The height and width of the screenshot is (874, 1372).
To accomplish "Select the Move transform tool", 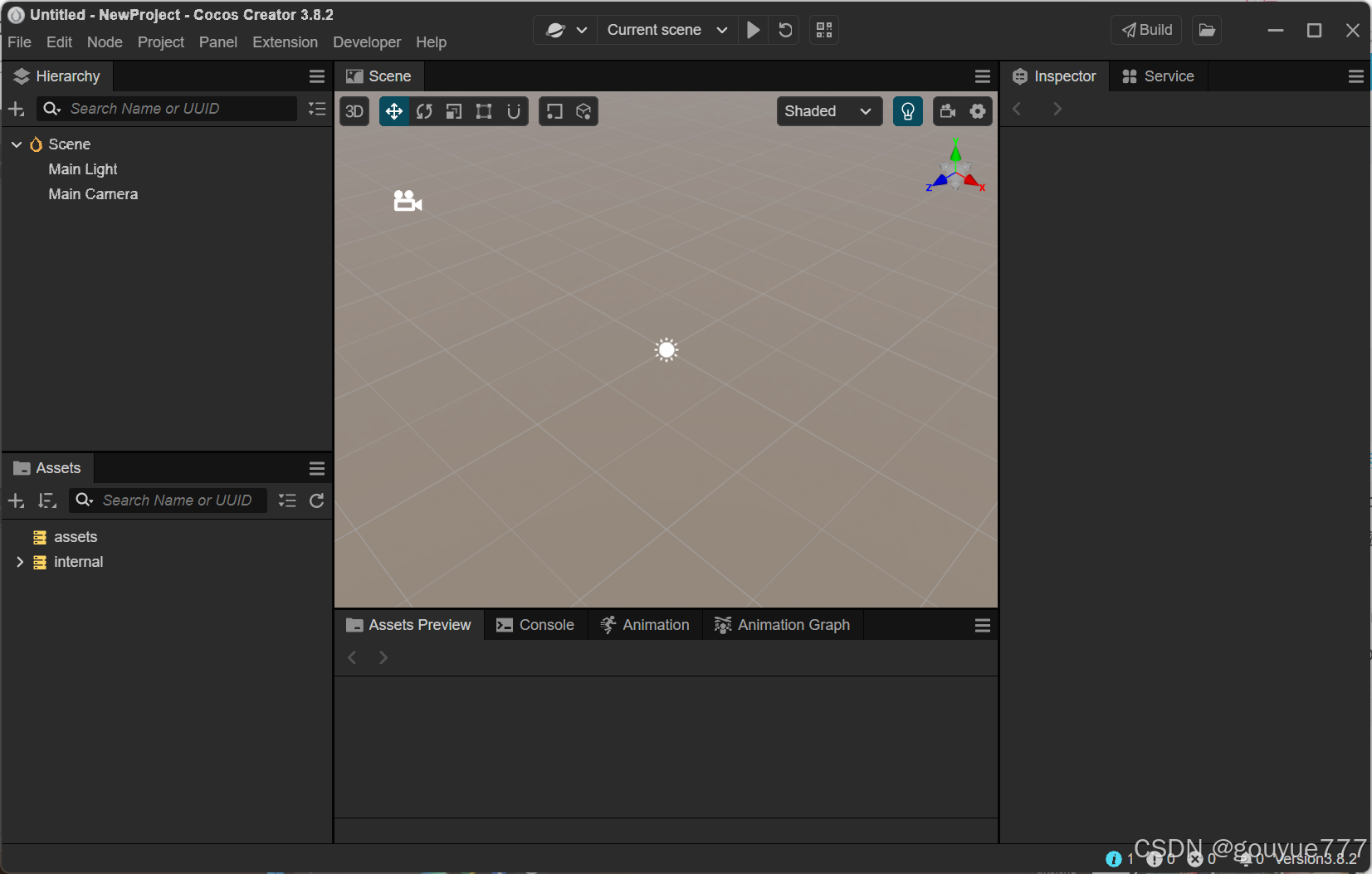I will pyautogui.click(x=393, y=111).
